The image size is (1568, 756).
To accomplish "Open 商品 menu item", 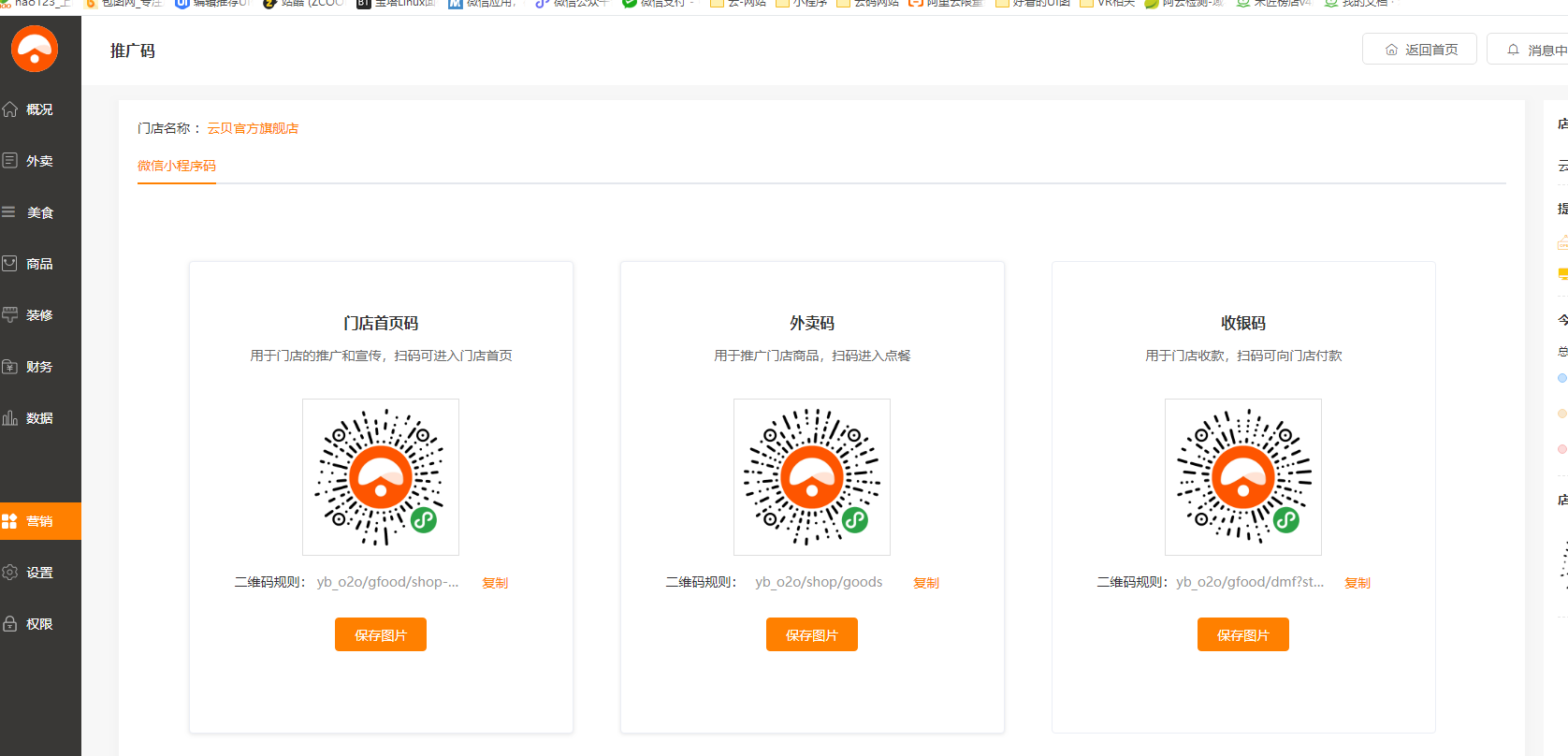I will 40,264.
